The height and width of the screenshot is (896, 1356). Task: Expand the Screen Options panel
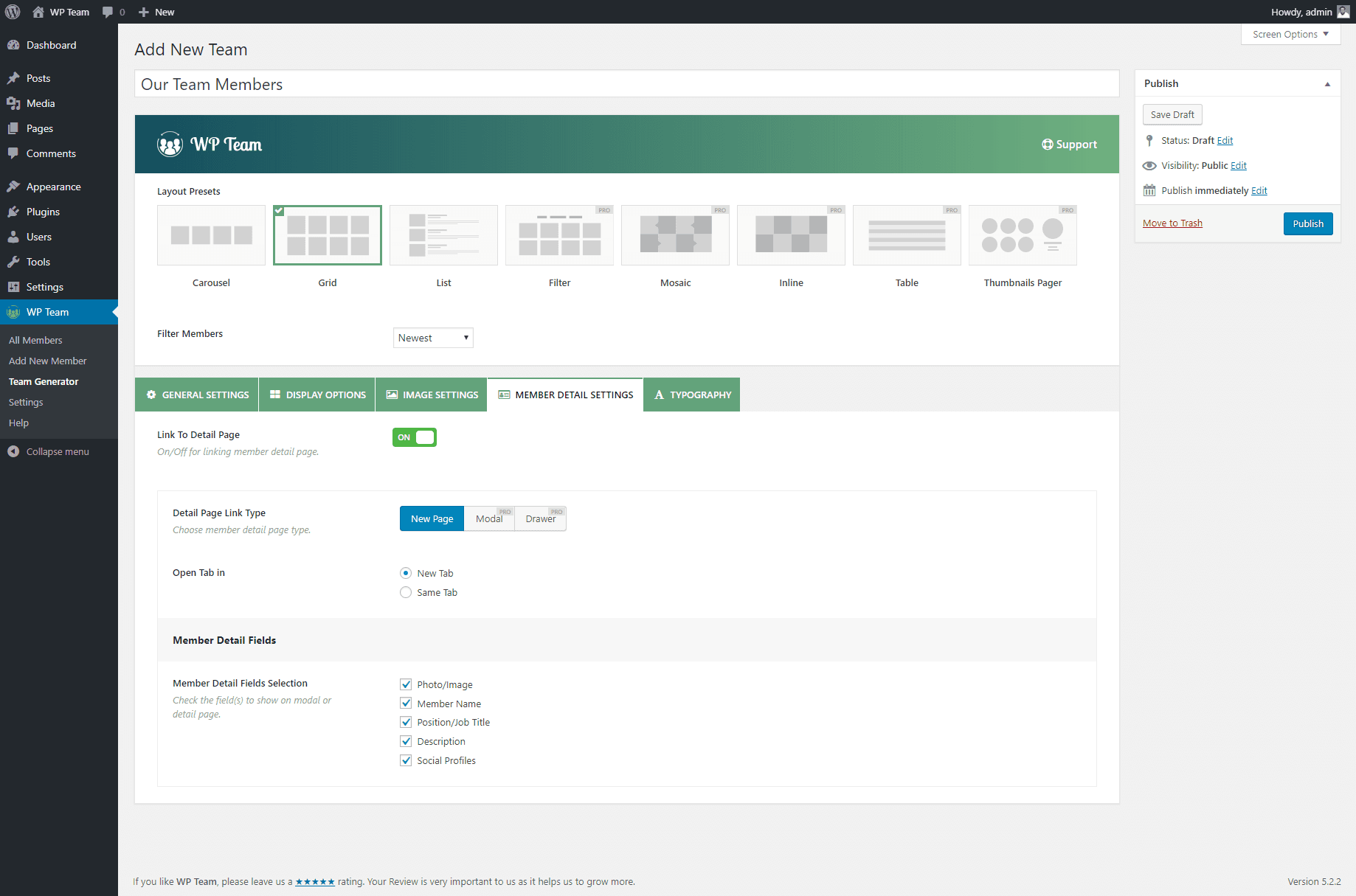click(1290, 34)
